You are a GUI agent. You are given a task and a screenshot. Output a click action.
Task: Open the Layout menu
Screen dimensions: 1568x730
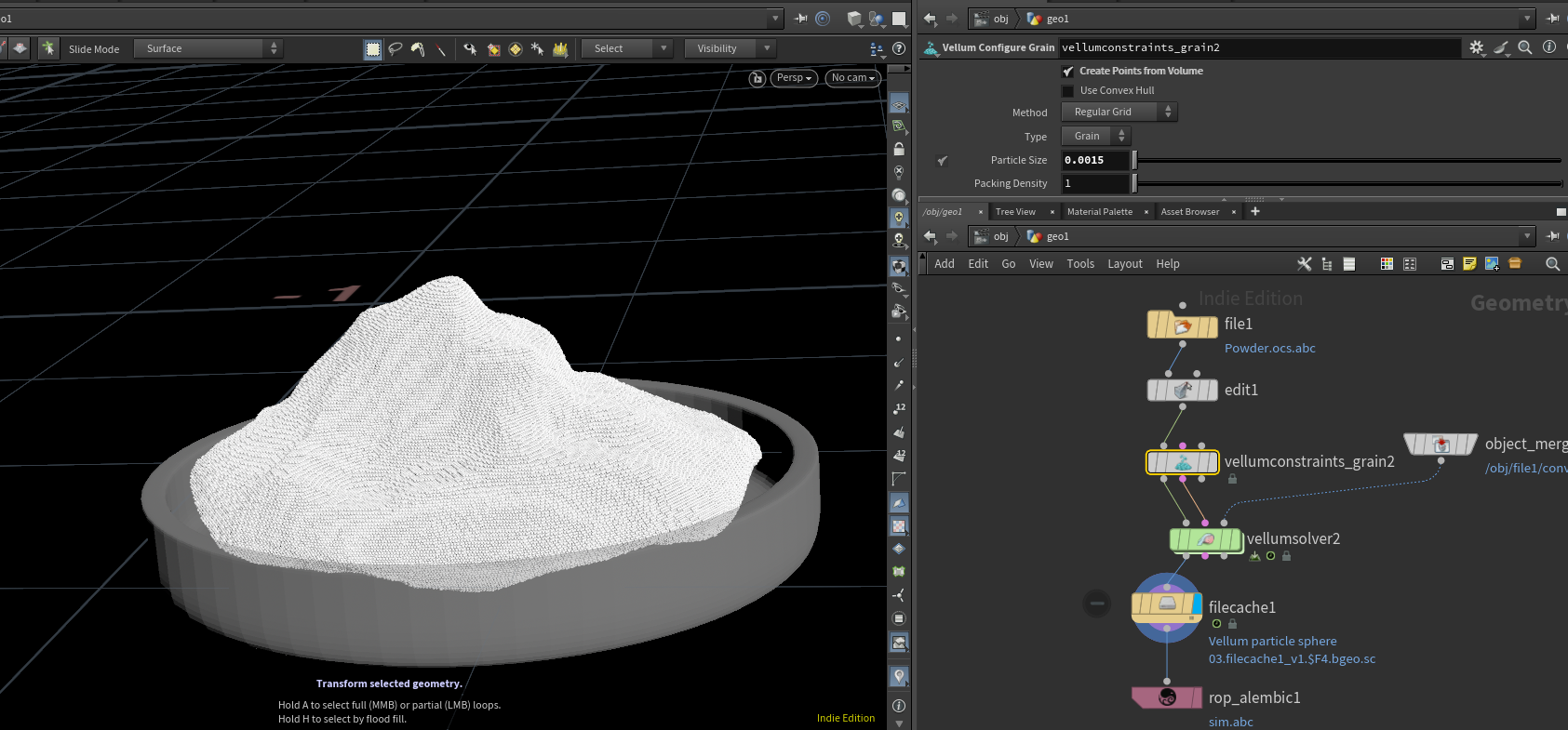click(x=1124, y=264)
